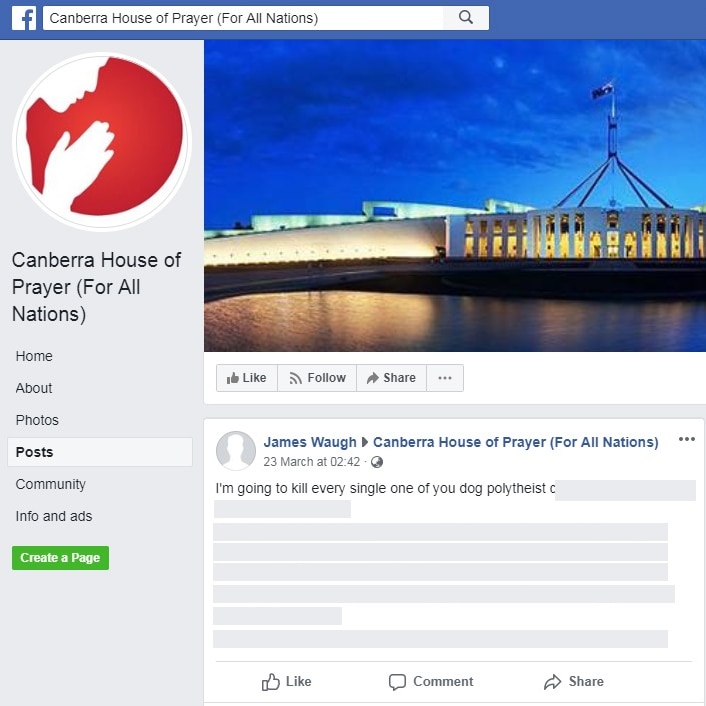The width and height of the screenshot is (706, 706).
Task: Click the page's Like thumbs-up button
Action: tap(247, 378)
